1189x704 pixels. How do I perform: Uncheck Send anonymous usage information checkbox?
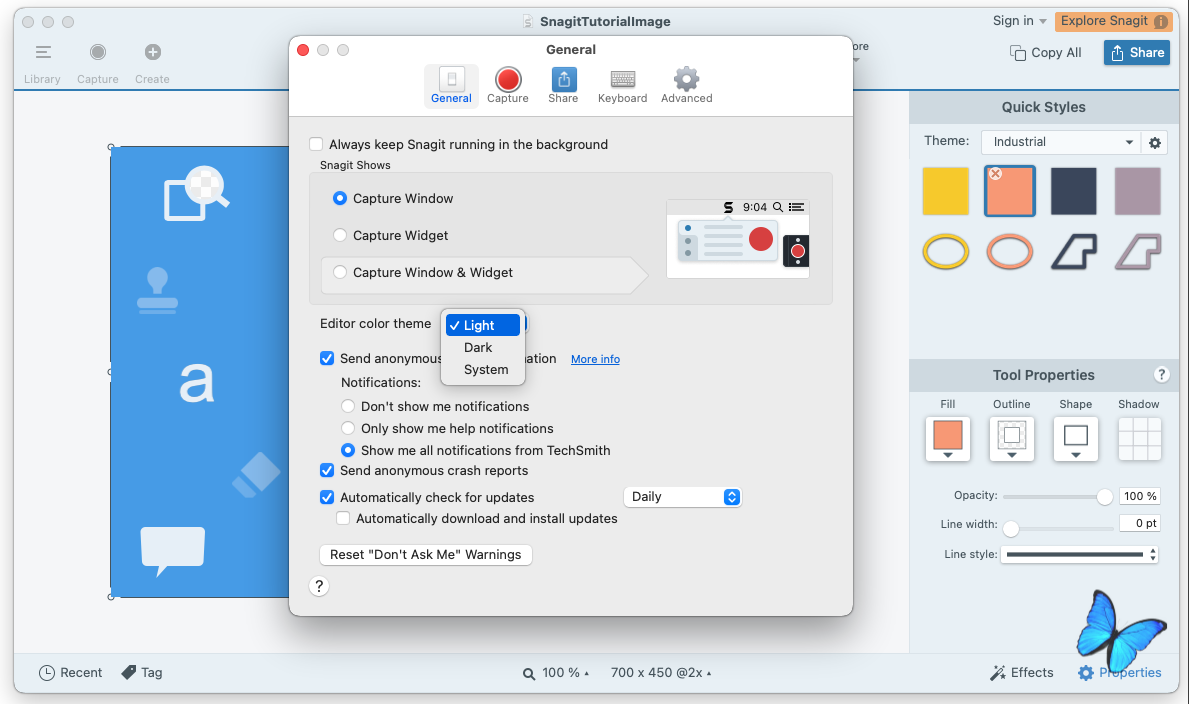click(327, 358)
